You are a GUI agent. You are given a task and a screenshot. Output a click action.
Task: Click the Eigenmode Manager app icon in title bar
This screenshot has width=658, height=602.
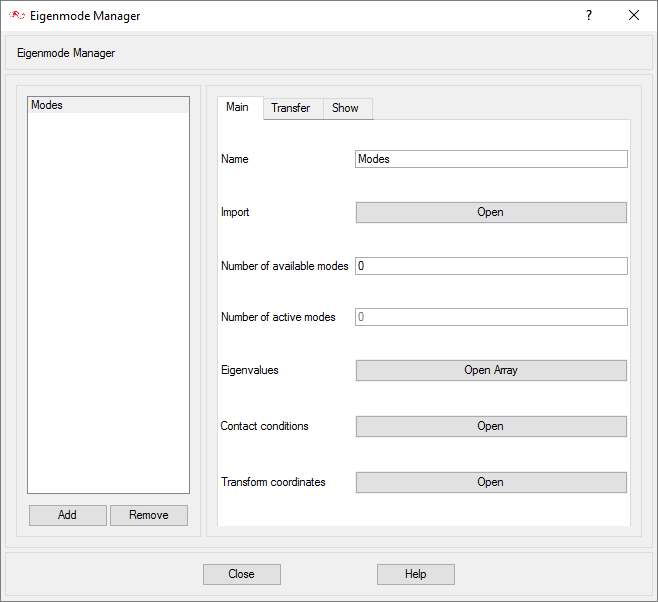16,16
